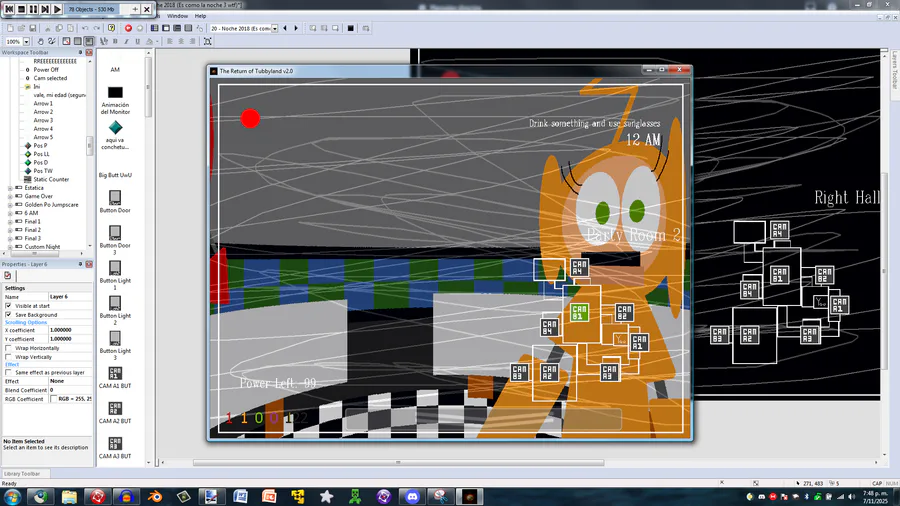This screenshot has height=506, width=900.
Task: Click the center frame toolbar icon
Action: [208, 41]
